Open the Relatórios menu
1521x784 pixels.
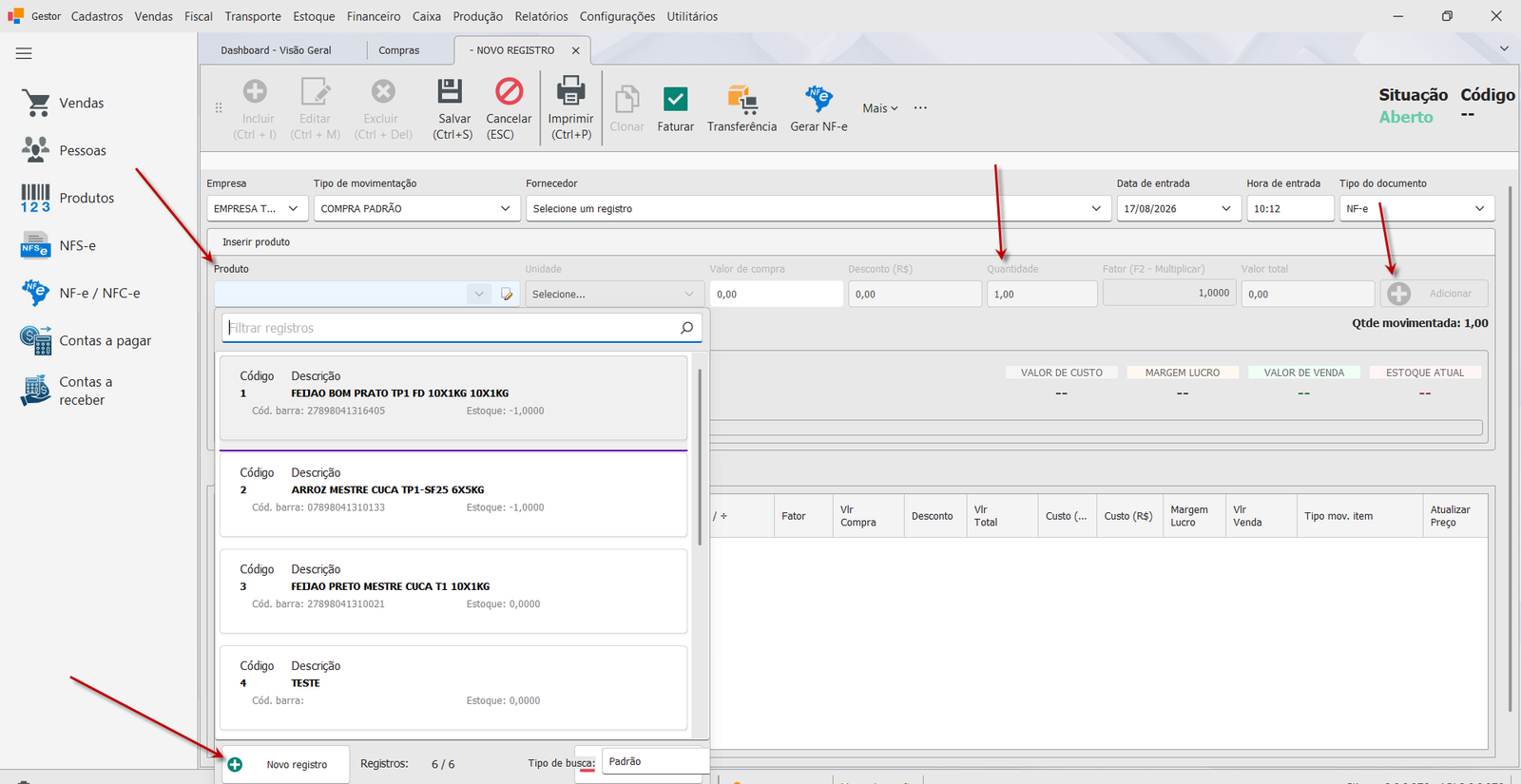[x=541, y=16]
